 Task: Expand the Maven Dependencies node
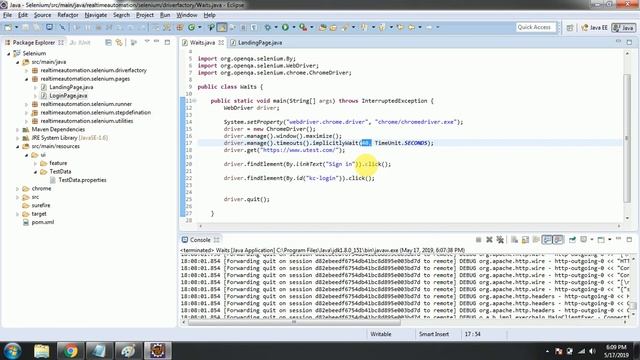[x=18, y=129]
